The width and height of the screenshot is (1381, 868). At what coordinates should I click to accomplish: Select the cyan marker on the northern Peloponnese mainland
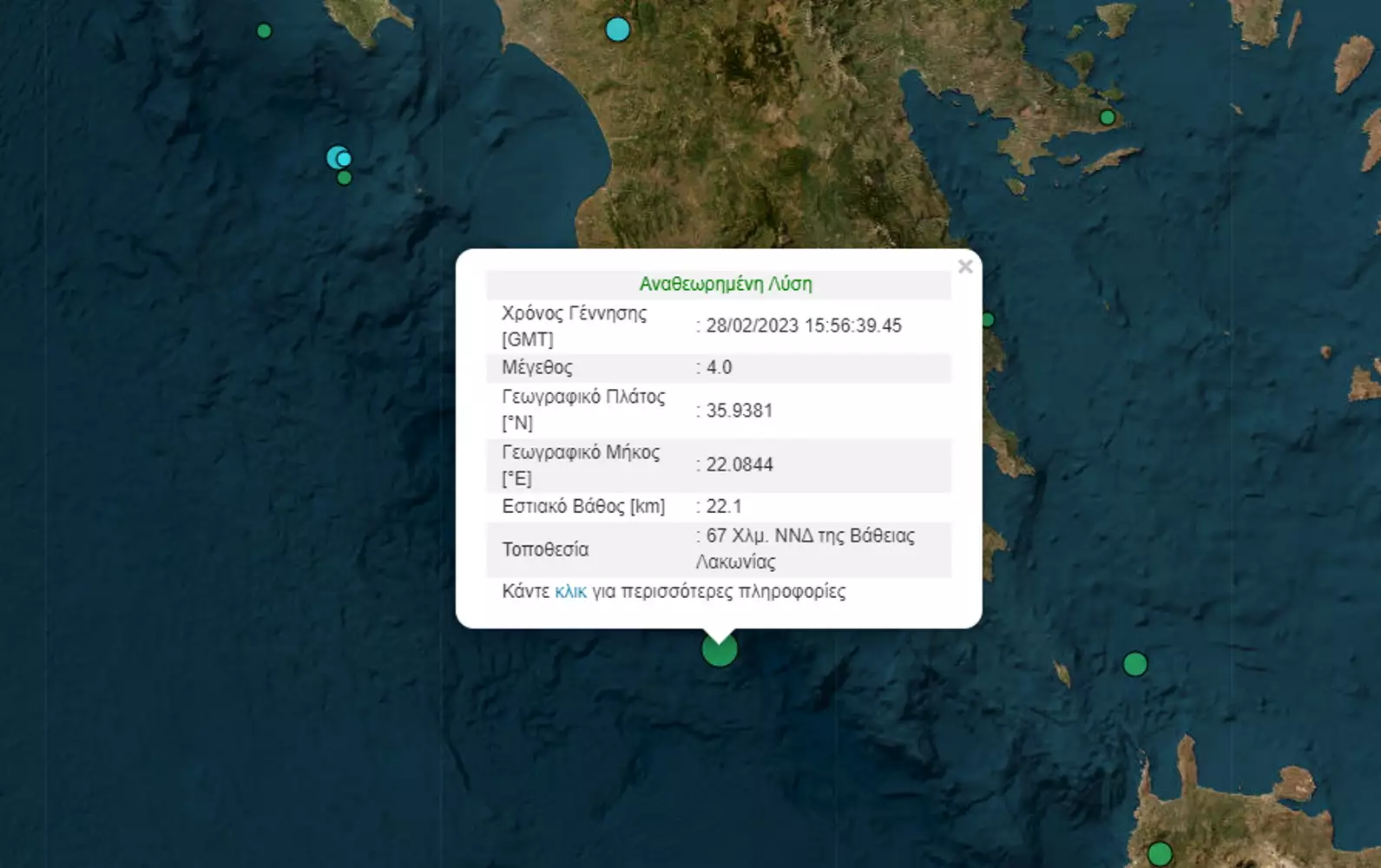tap(617, 30)
